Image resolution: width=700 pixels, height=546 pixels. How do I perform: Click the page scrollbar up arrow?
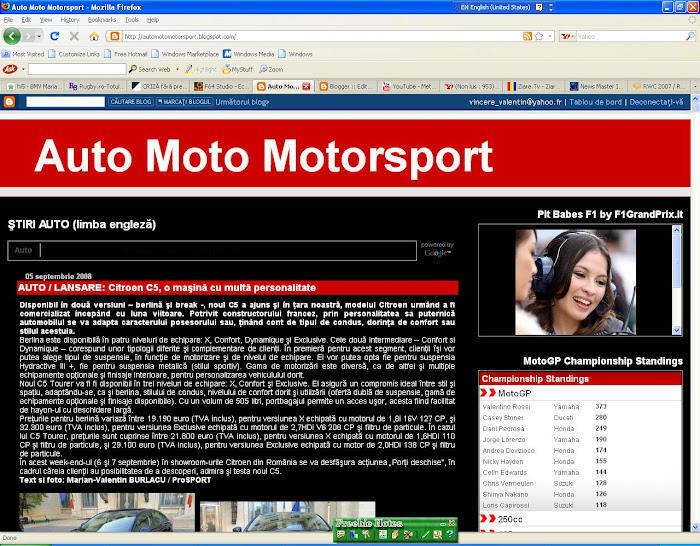tap(695, 99)
